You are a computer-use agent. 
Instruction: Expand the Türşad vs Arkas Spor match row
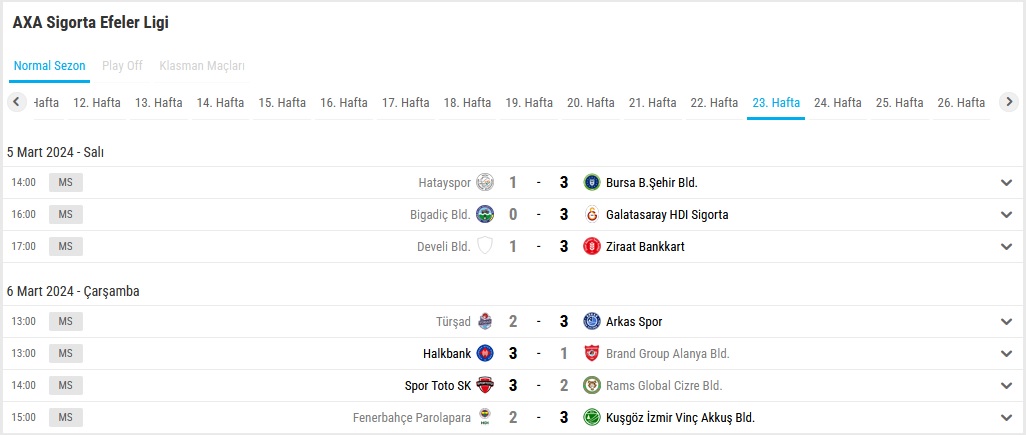coord(1006,321)
